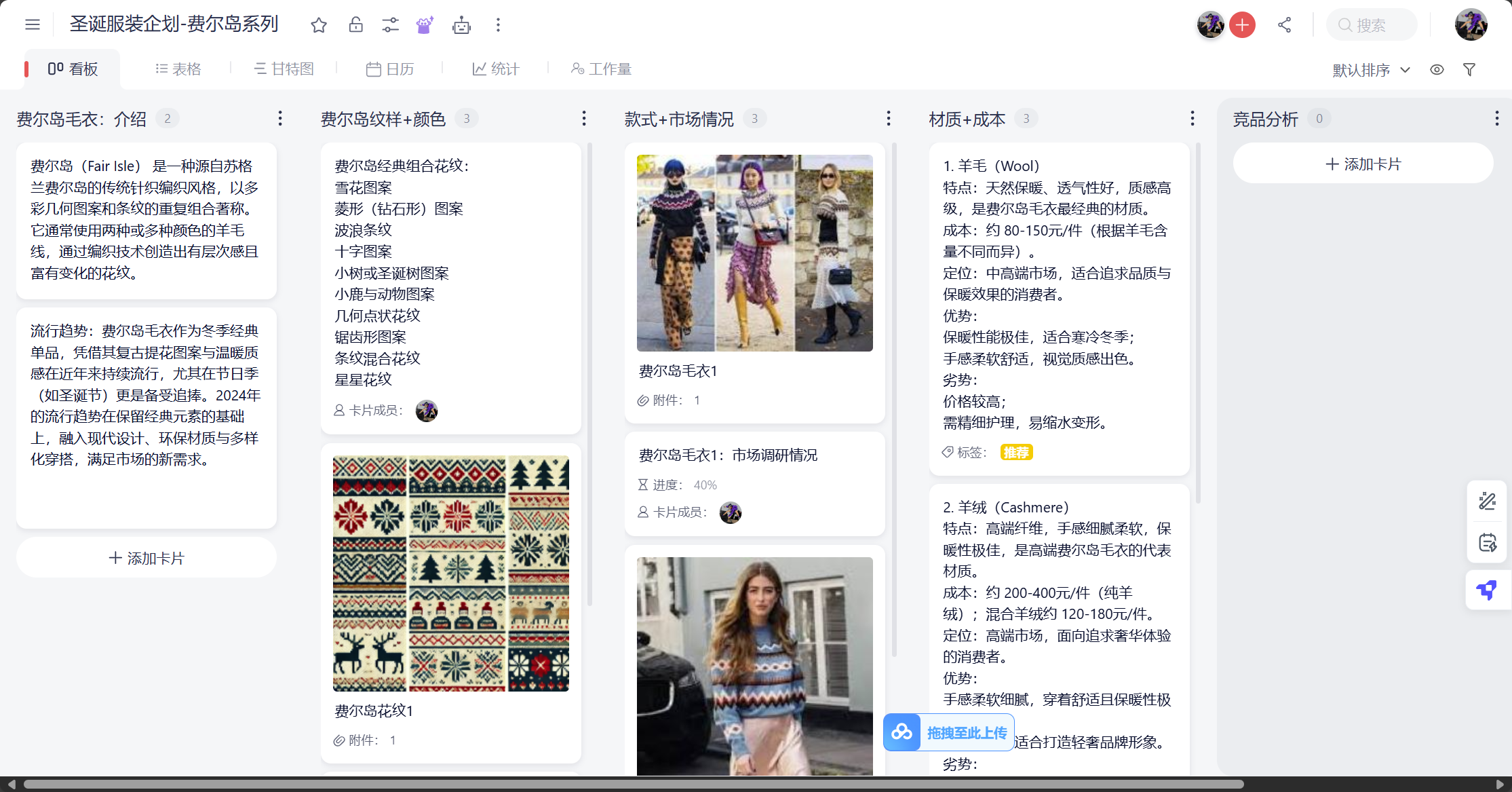
Task: Click the sliders settings icon beside lock
Action: (x=390, y=24)
